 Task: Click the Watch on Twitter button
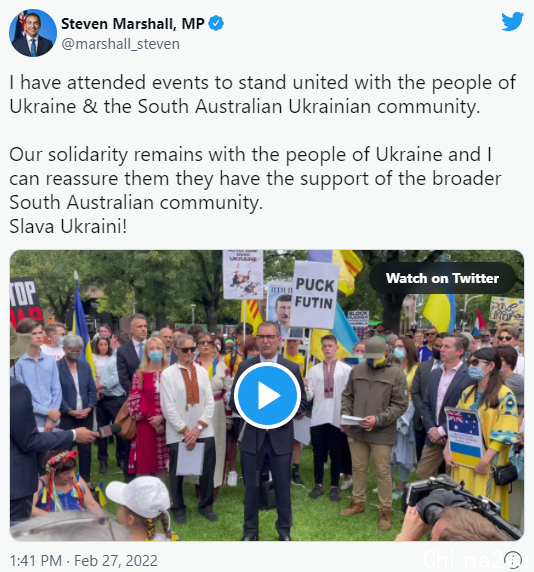(442, 278)
